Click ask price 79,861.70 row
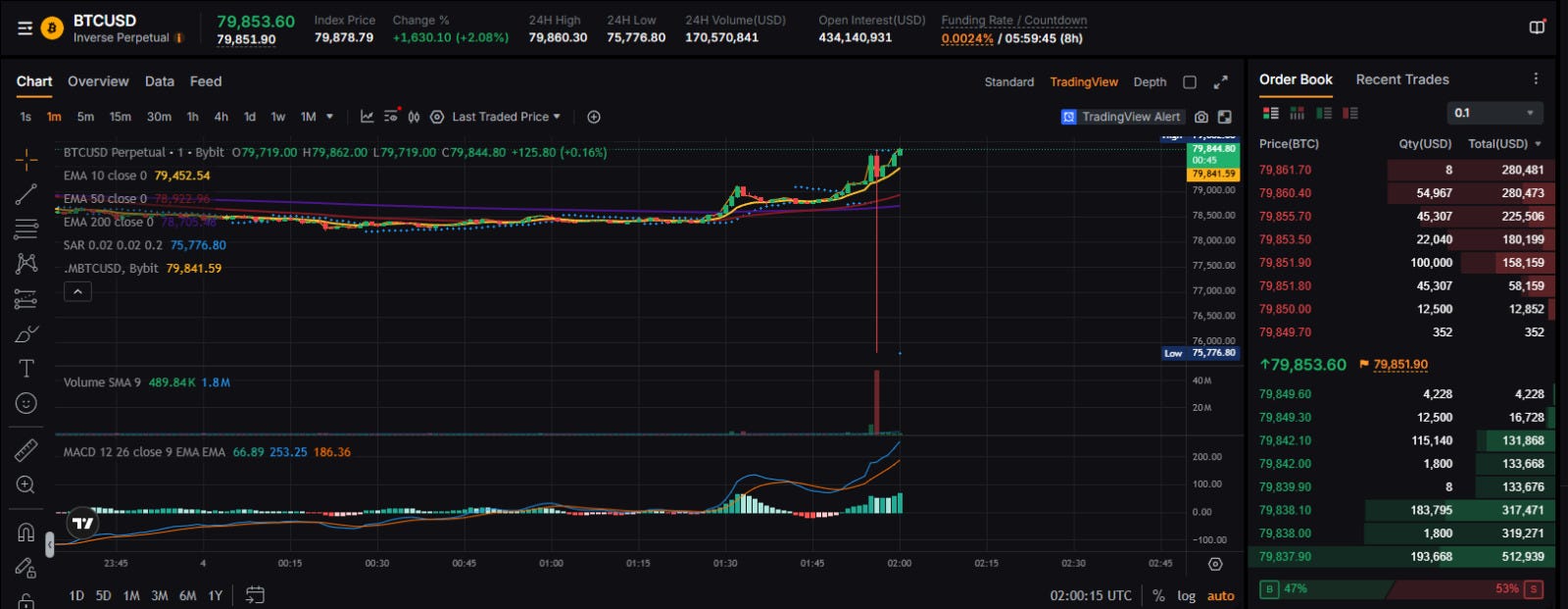 (1401, 170)
